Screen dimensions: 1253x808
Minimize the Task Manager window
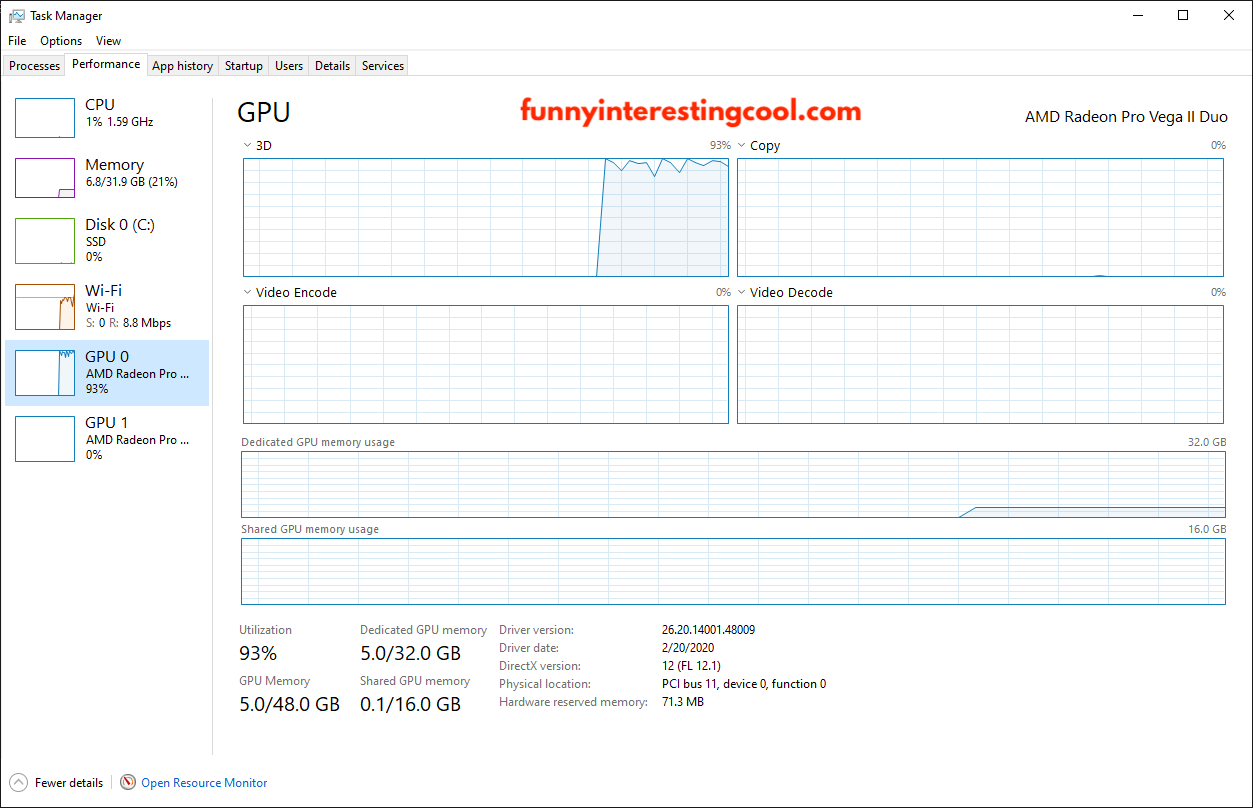point(1138,16)
